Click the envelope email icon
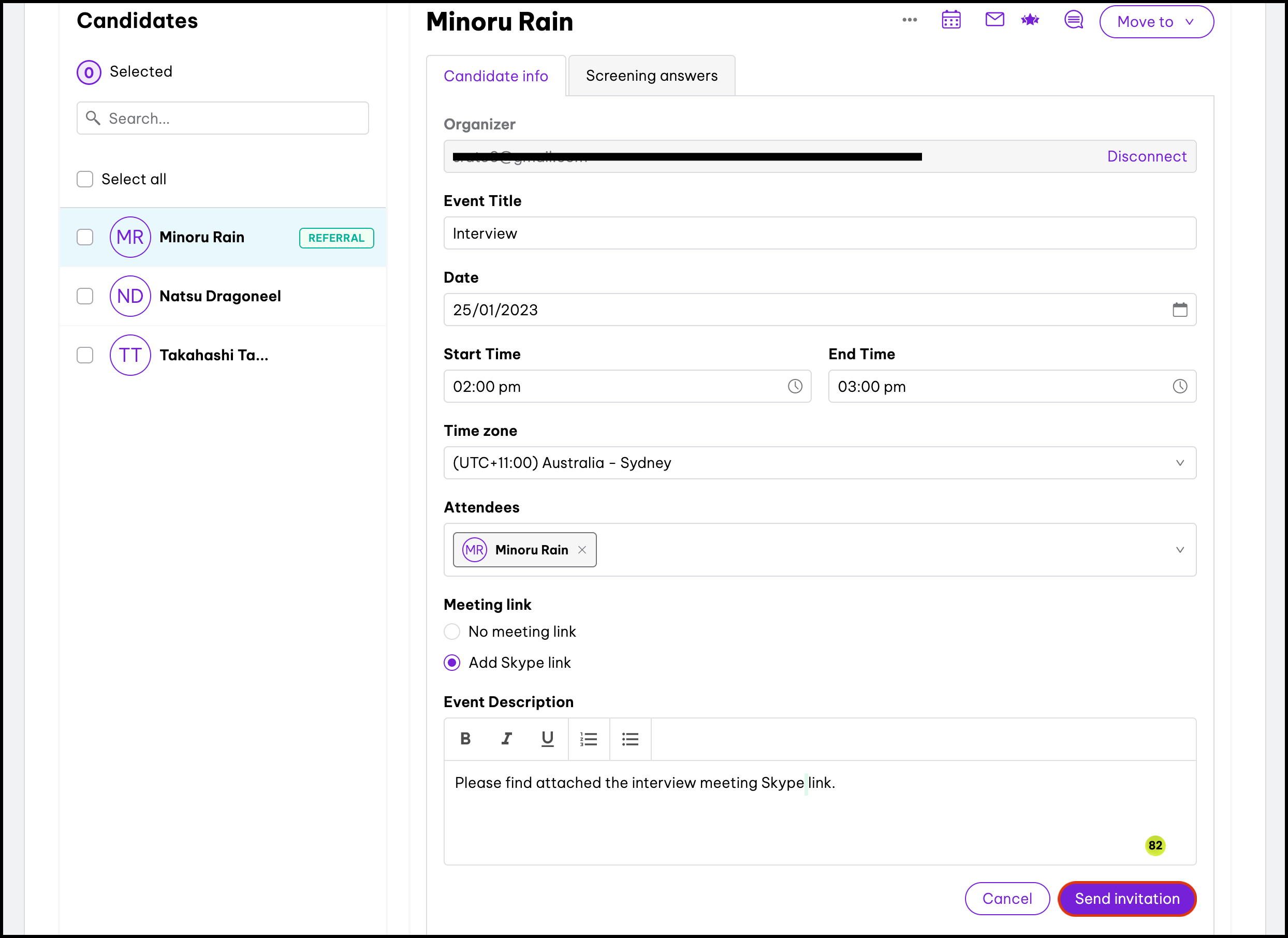 (x=994, y=20)
